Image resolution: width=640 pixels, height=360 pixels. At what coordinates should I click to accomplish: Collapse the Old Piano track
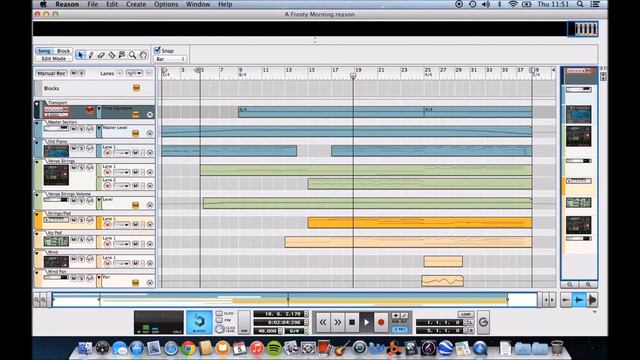click(36, 142)
